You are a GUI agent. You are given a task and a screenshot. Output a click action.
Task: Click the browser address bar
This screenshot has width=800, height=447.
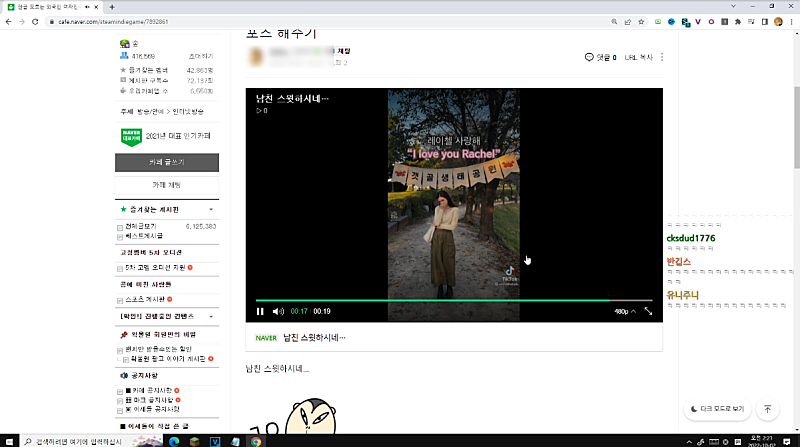[x=327, y=22]
